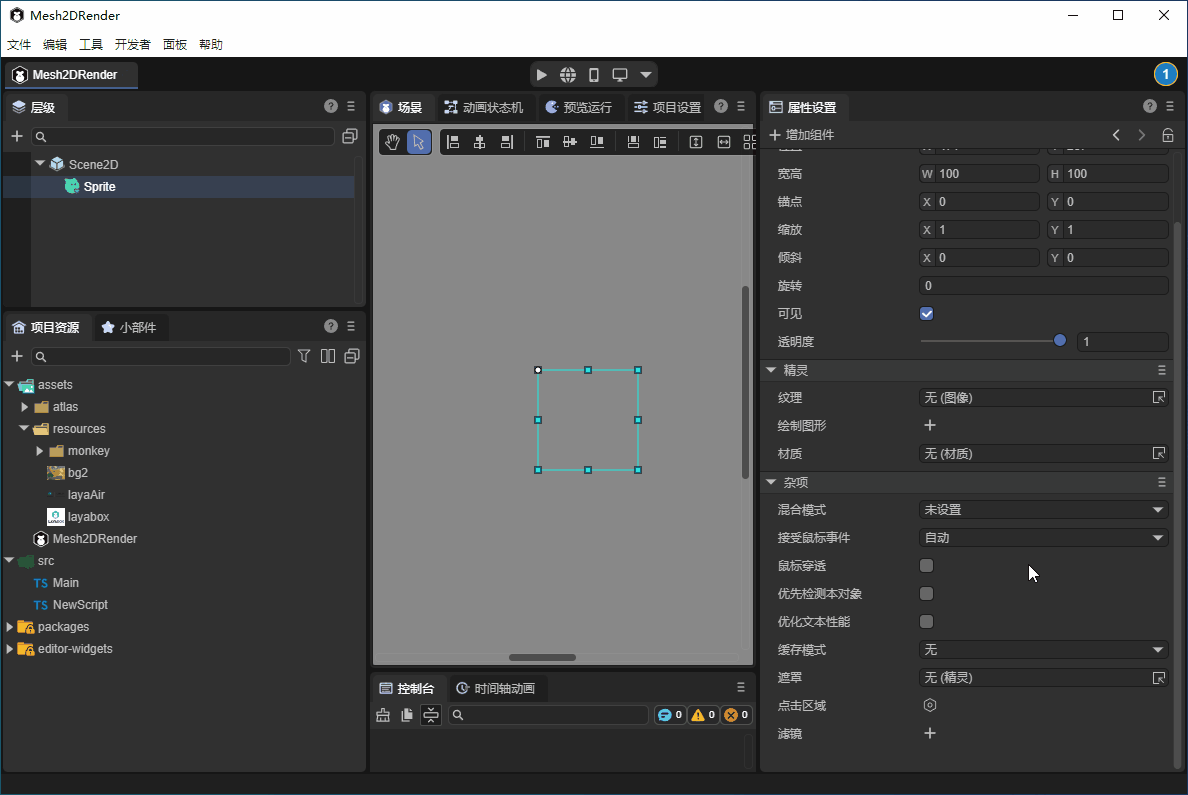The height and width of the screenshot is (795, 1188).
Task: Enable the 鼠标穿透 checkbox
Action: [926, 566]
